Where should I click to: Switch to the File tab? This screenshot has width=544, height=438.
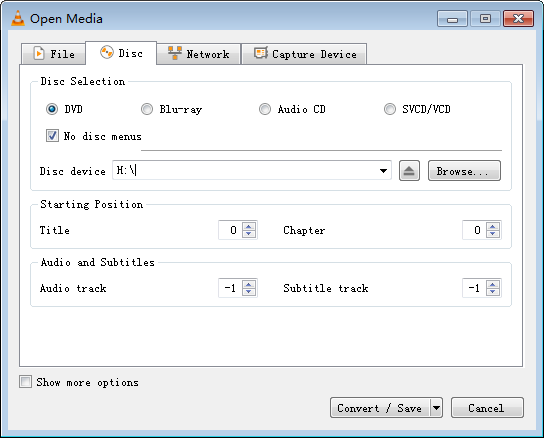pyautogui.click(x=53, y=54)
